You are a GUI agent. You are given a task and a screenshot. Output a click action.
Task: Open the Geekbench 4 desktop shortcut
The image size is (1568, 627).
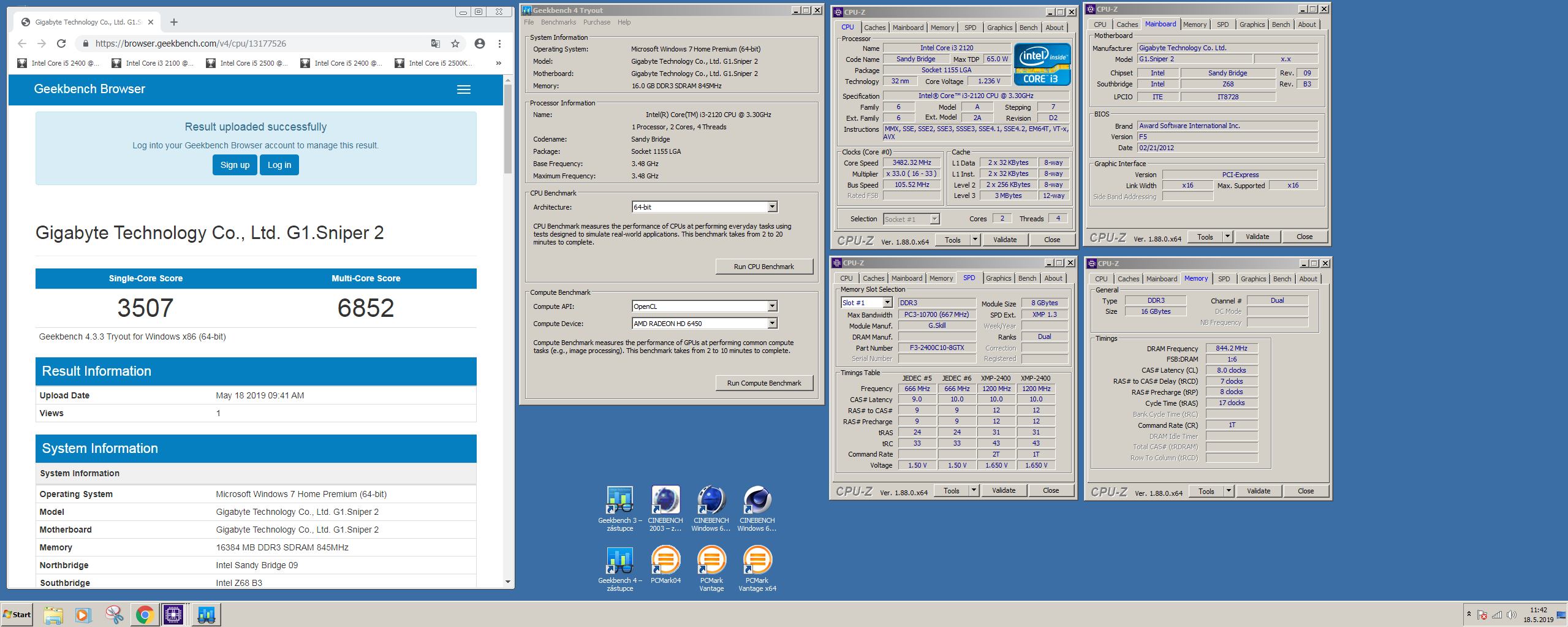click(619, 568)
